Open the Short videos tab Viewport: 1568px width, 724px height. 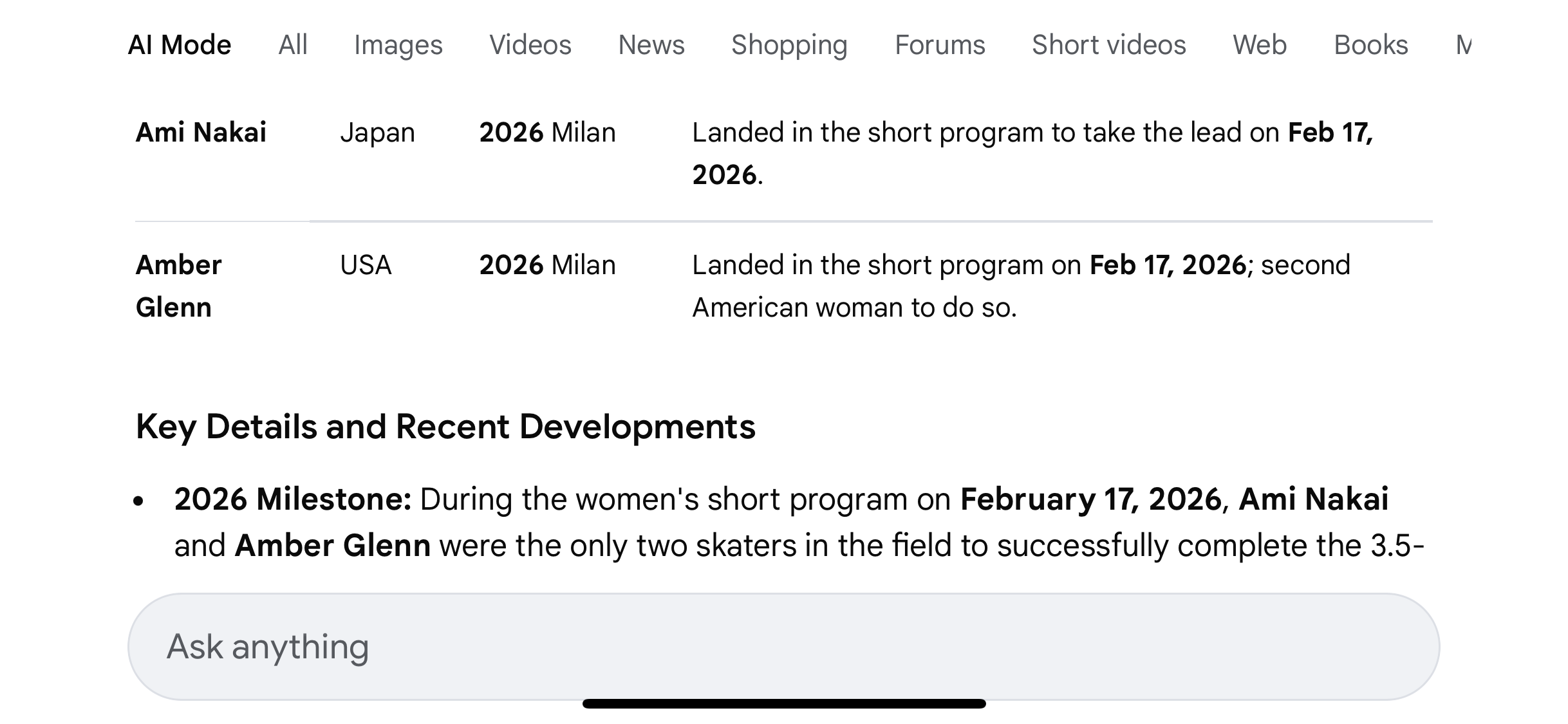click(1108, 45)
